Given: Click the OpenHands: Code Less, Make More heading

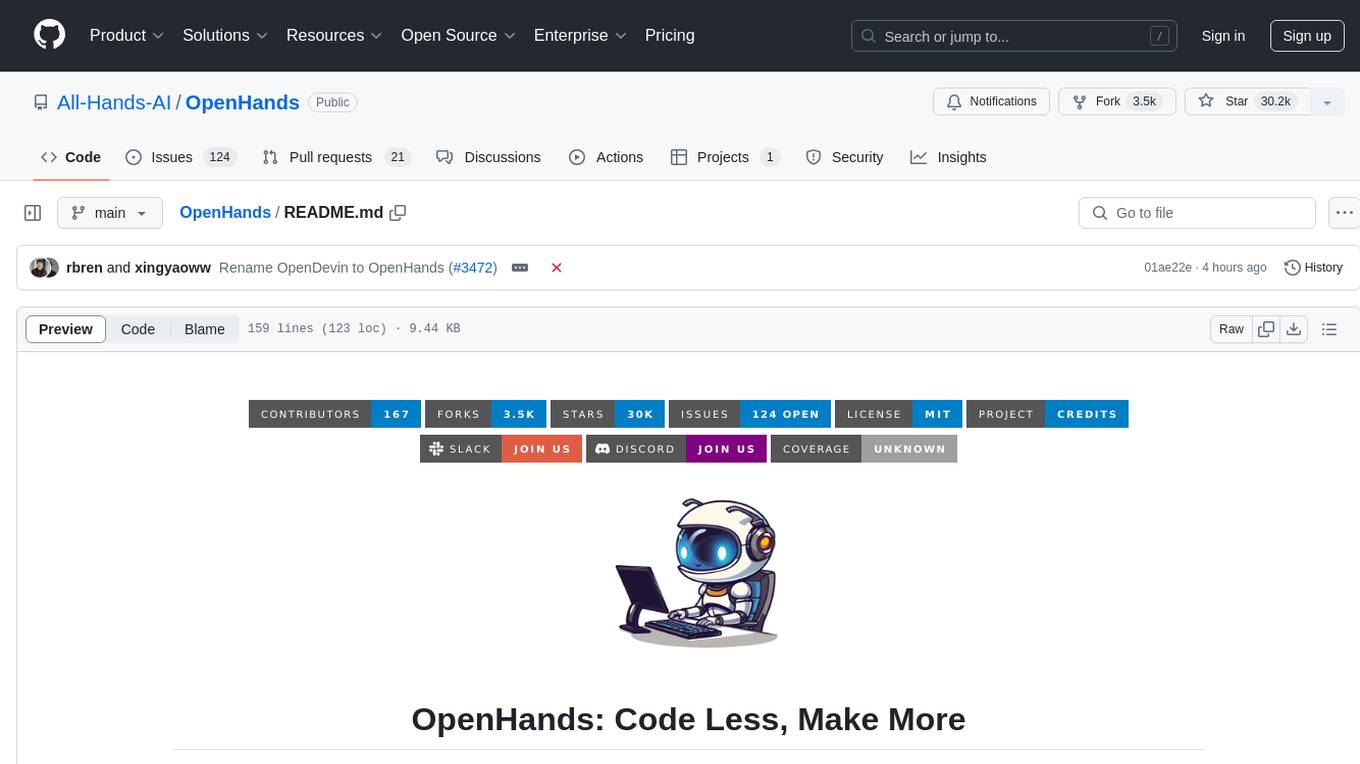Looking at the screenshot, I should tap(688, 719).
